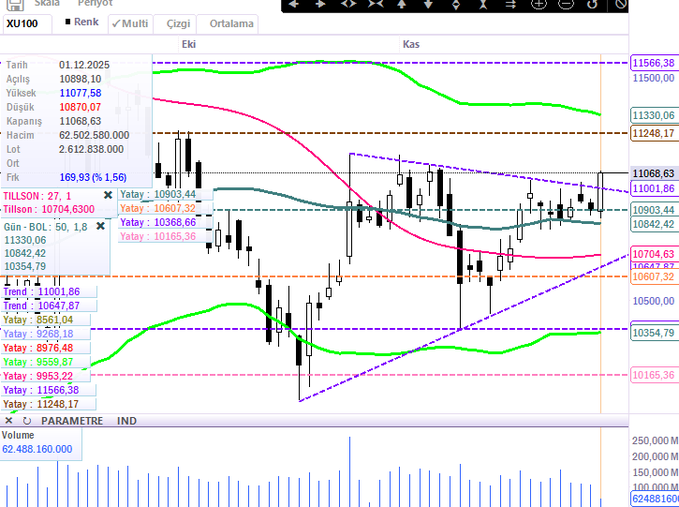Screen dimensions: 679x507
Task: Click the 11068,63 last price tag on axis
Action: pyautogui.click(x=654, y=173)
